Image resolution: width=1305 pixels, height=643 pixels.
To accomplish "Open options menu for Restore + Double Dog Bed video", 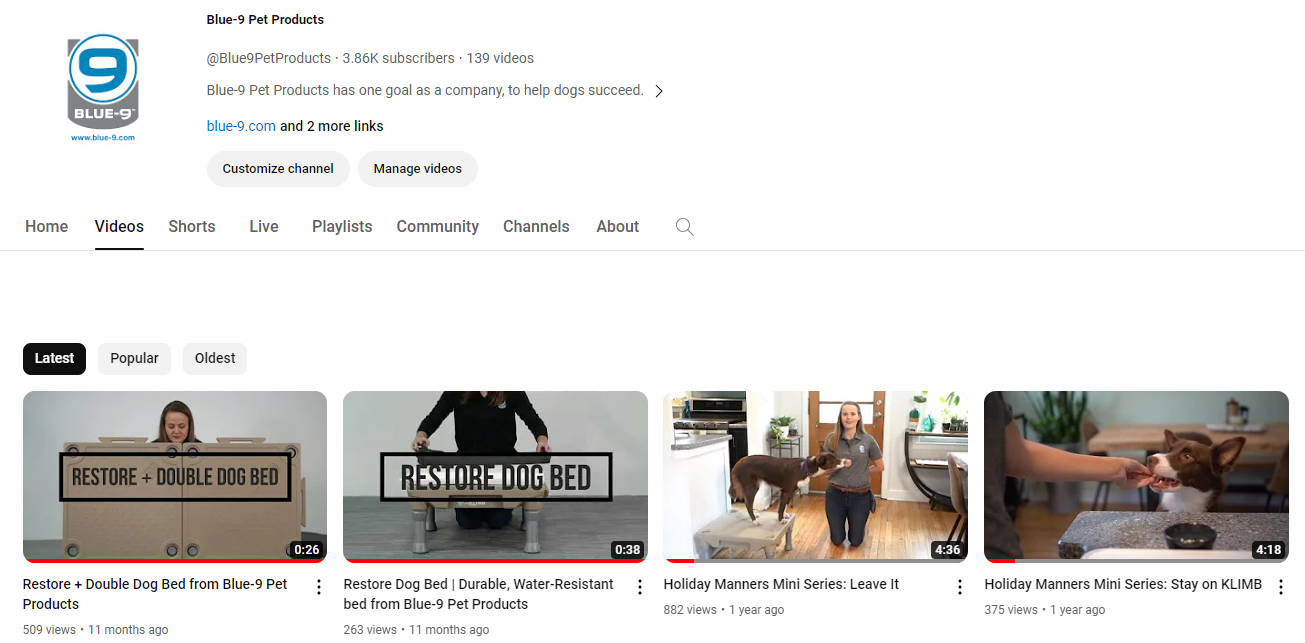I will 319,587.
